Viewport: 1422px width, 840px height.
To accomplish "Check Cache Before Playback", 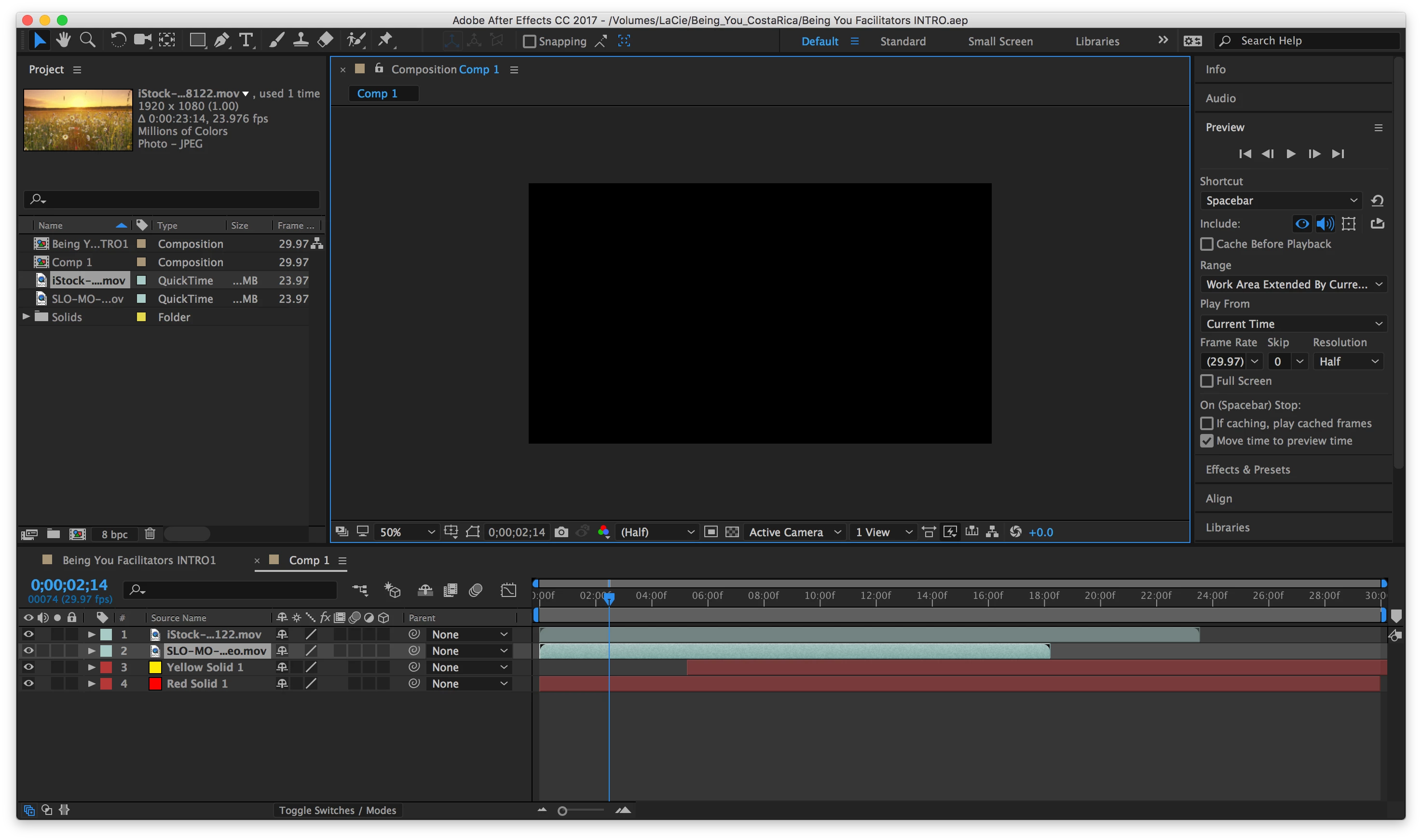I will click(1207, 244).
